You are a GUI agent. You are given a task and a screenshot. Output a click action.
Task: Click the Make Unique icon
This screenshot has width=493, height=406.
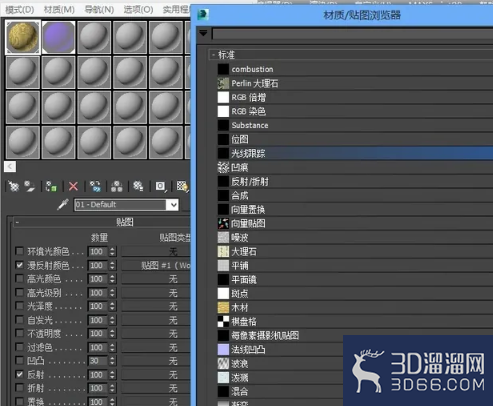coord(117,186)
